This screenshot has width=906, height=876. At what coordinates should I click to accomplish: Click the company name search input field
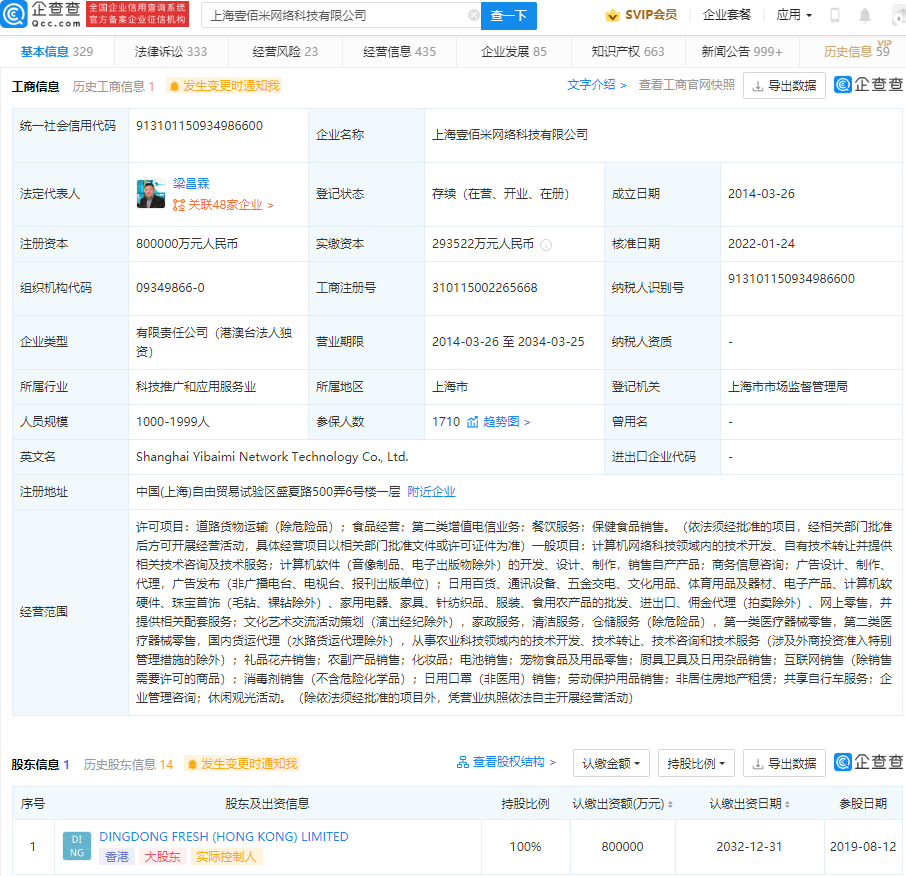click(330, 16)
